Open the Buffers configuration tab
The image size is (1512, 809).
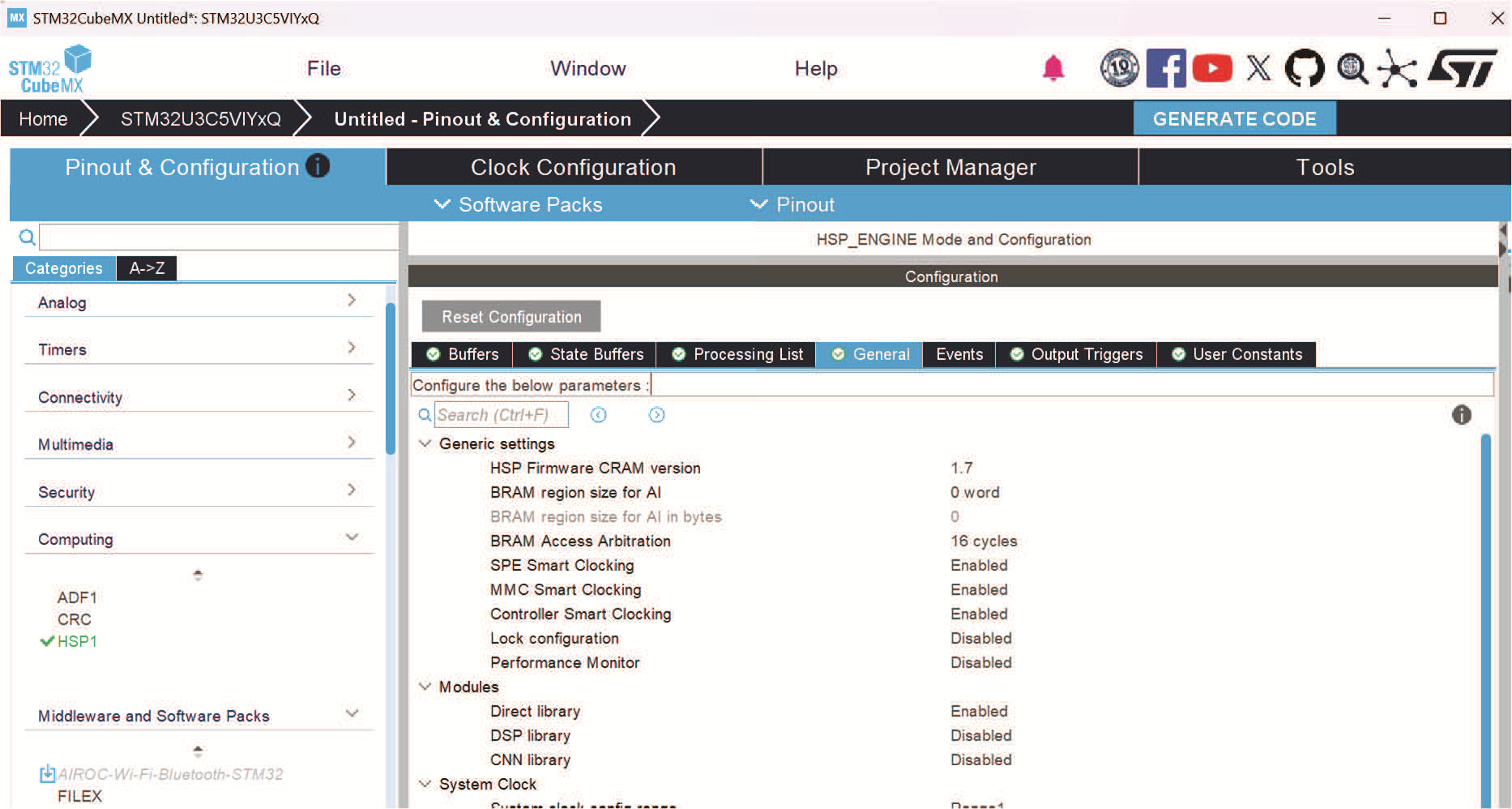(462, 354)
